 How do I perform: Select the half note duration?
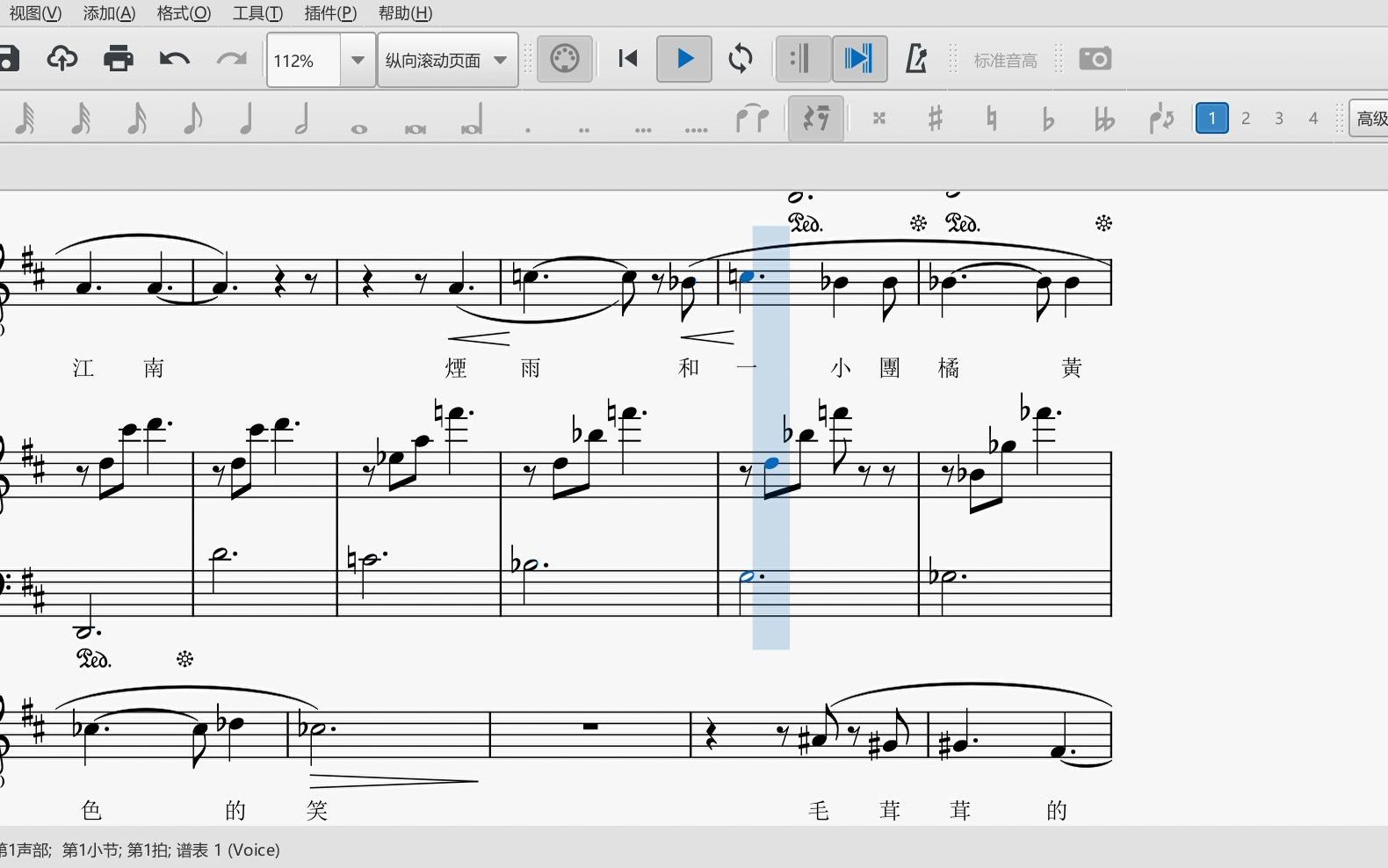coord(302,118)
